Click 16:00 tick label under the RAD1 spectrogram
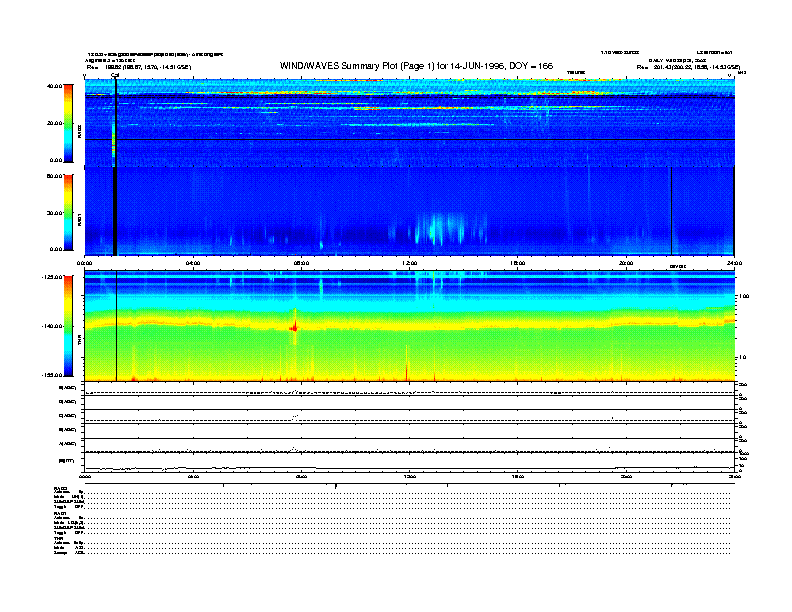The width and height of the screenshot is (792, 612). (518, 263)
